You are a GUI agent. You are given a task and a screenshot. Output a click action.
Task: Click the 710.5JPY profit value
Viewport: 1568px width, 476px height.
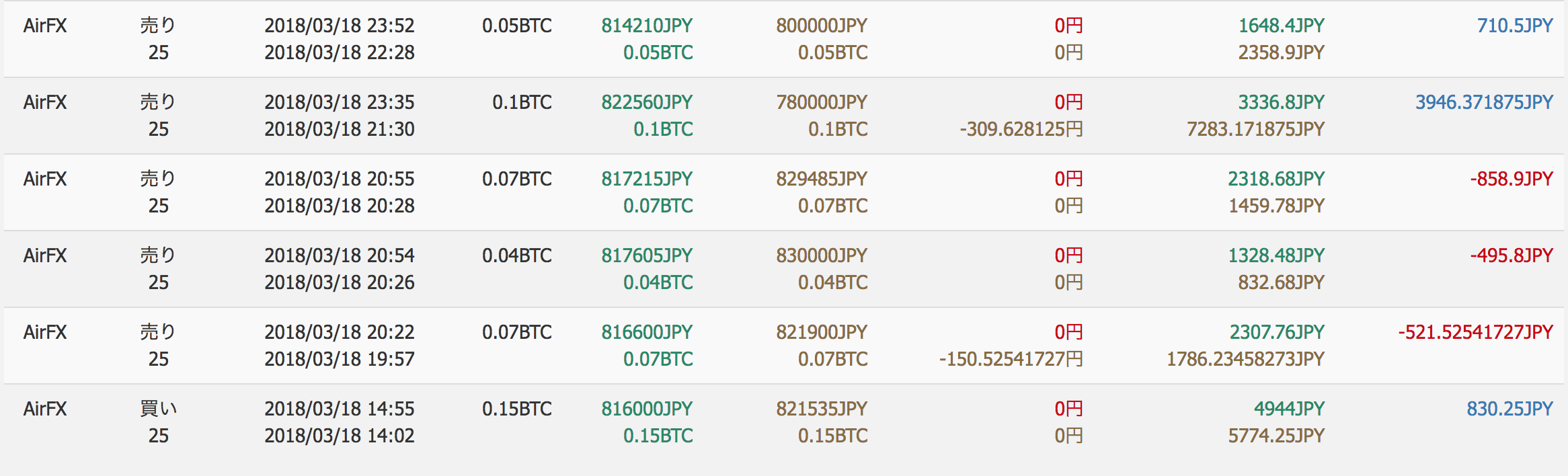tap(1515, 26)
